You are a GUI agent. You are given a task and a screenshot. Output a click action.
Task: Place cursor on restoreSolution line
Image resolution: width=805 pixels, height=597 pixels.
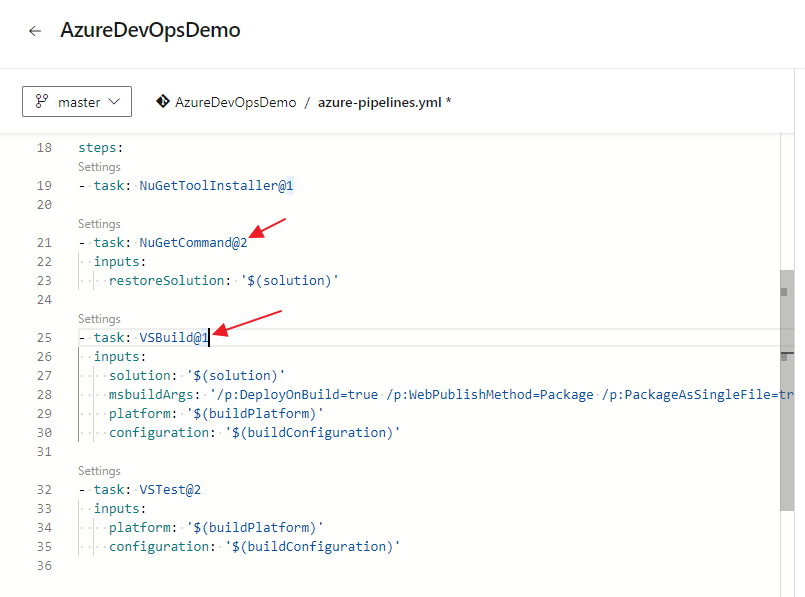click(223, 280)
